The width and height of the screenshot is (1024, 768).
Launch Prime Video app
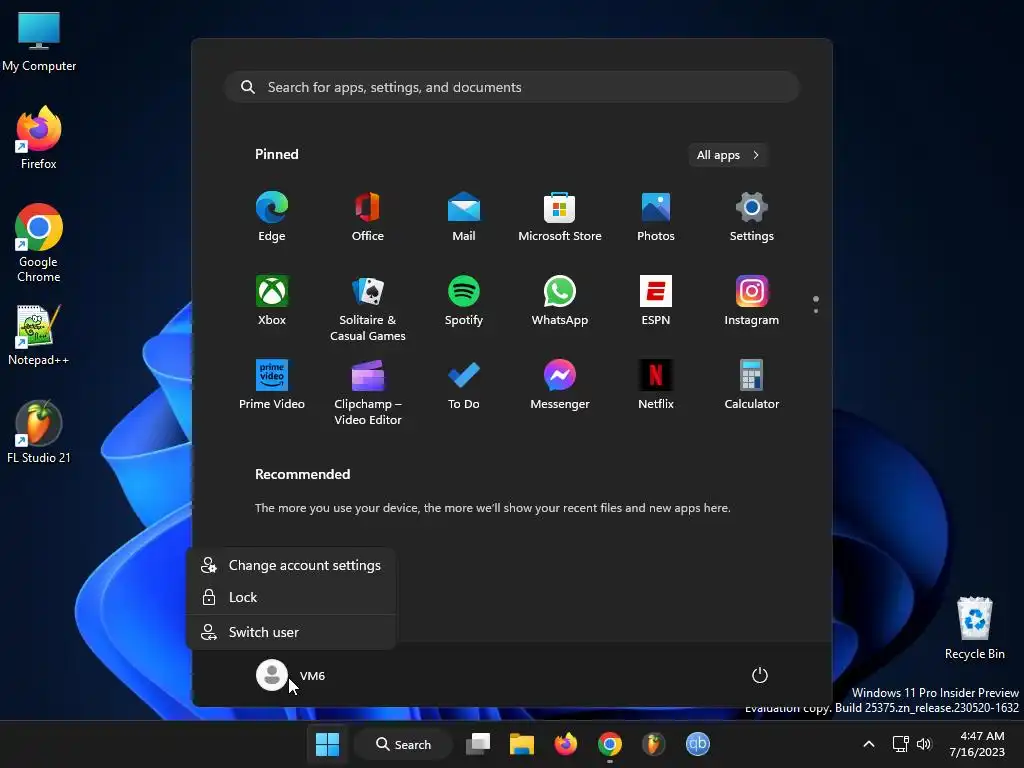pos(272,385)
